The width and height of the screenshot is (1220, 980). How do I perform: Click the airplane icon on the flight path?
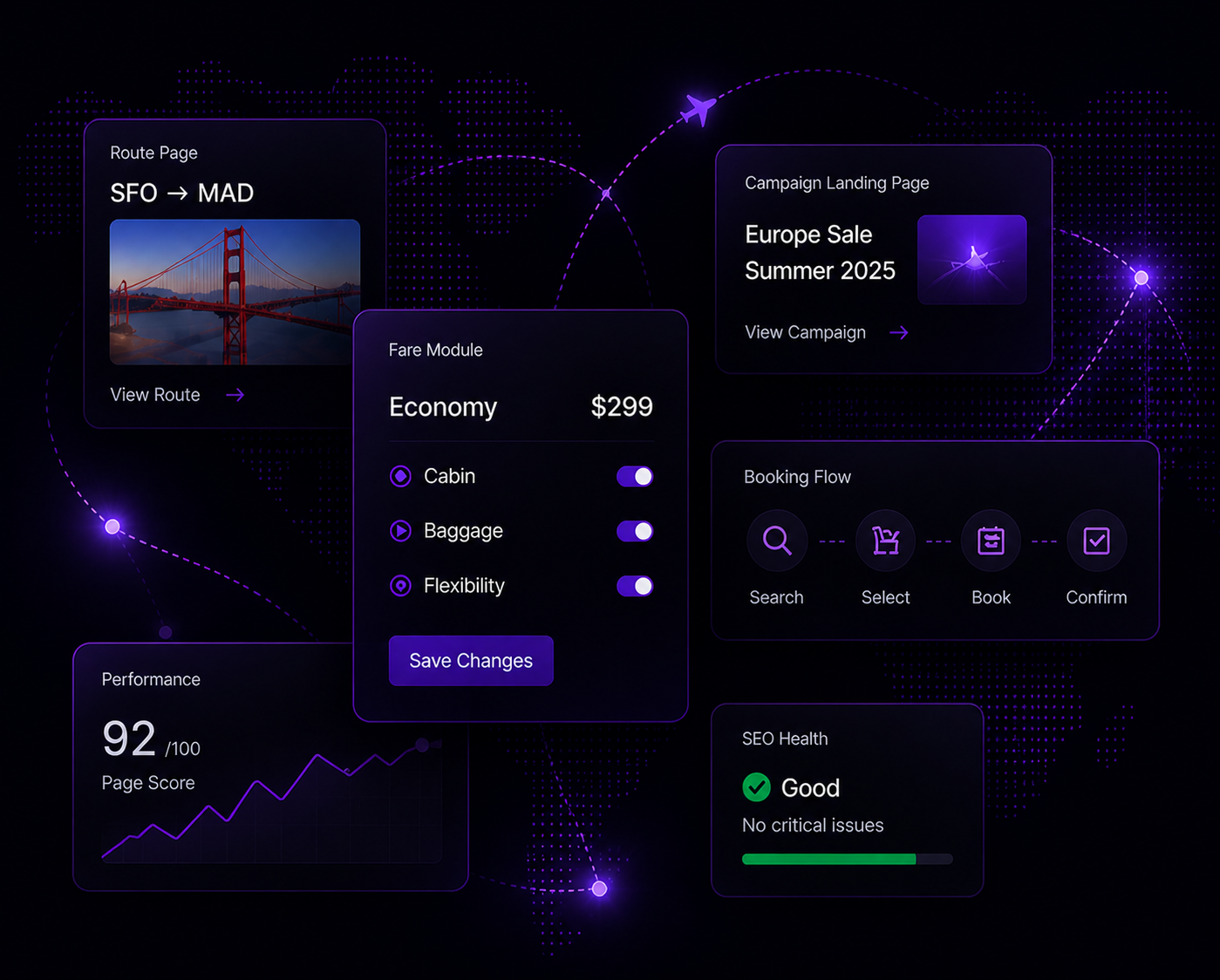pos(699,110)
